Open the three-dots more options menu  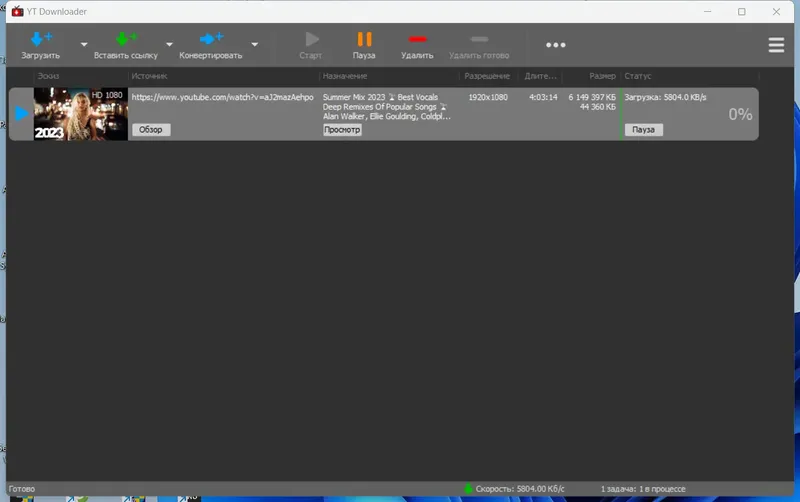(x=556, y=45)
